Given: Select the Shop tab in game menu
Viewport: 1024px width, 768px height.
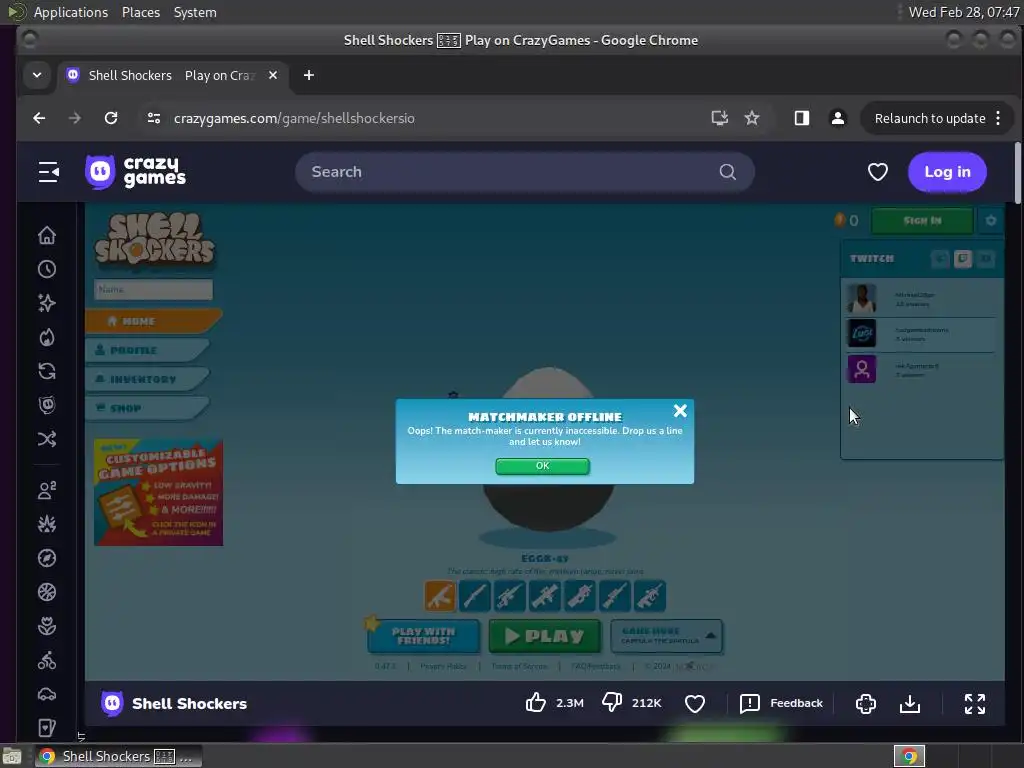Looking at the screenshot, I should click(x=147, y=408).
